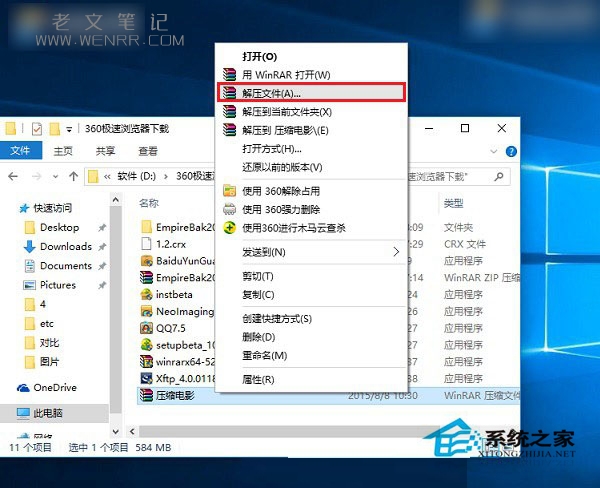This screenshot has width=600, height=488.
Task: Sort by 类型 column header
Action: pyautogui.click(x=453, y=203)
